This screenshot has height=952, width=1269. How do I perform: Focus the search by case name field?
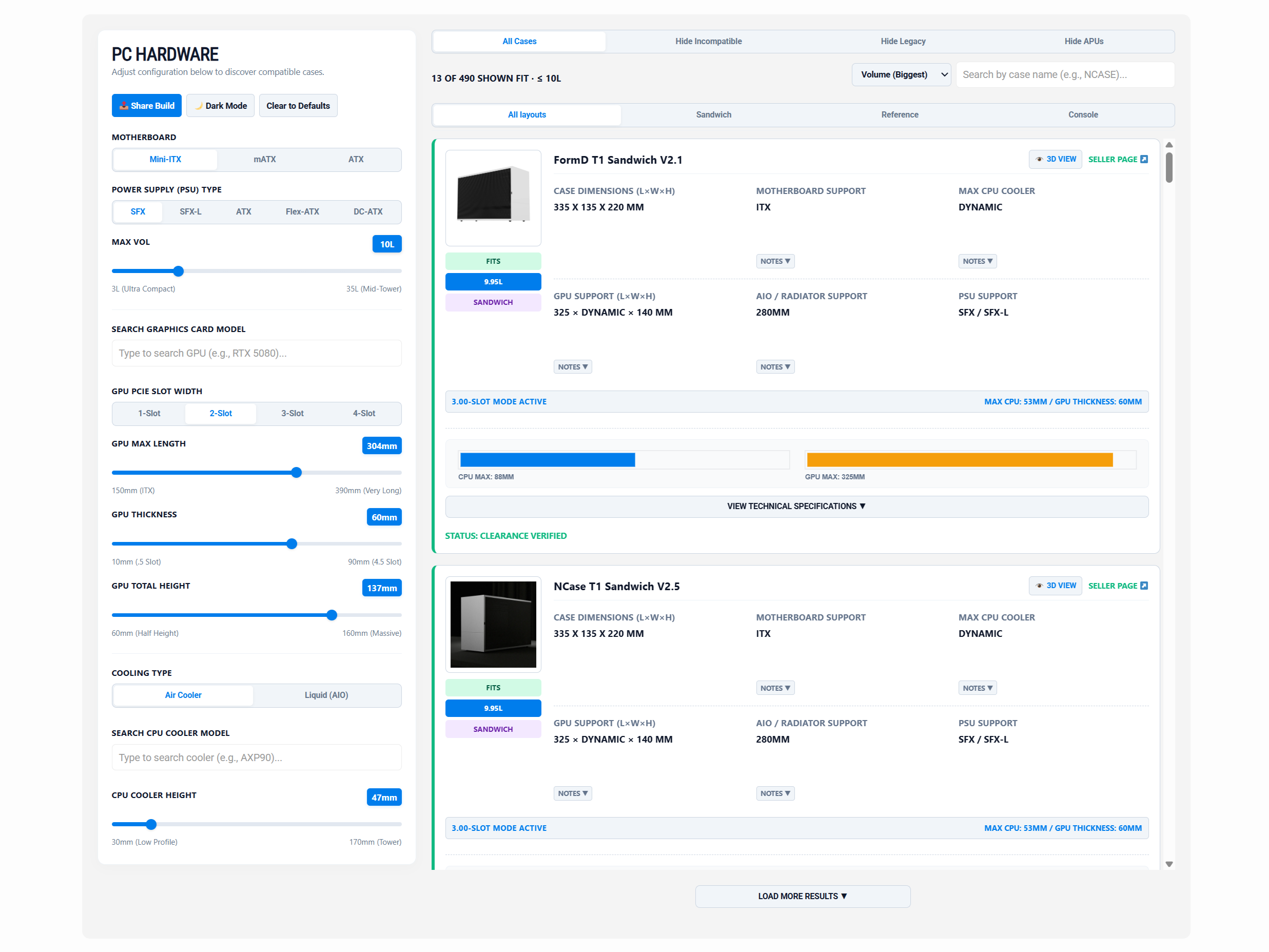tap(1065, 74)
